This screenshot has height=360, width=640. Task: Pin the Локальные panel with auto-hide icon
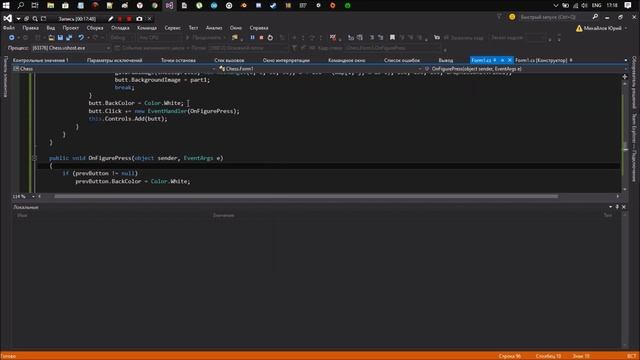617,207
